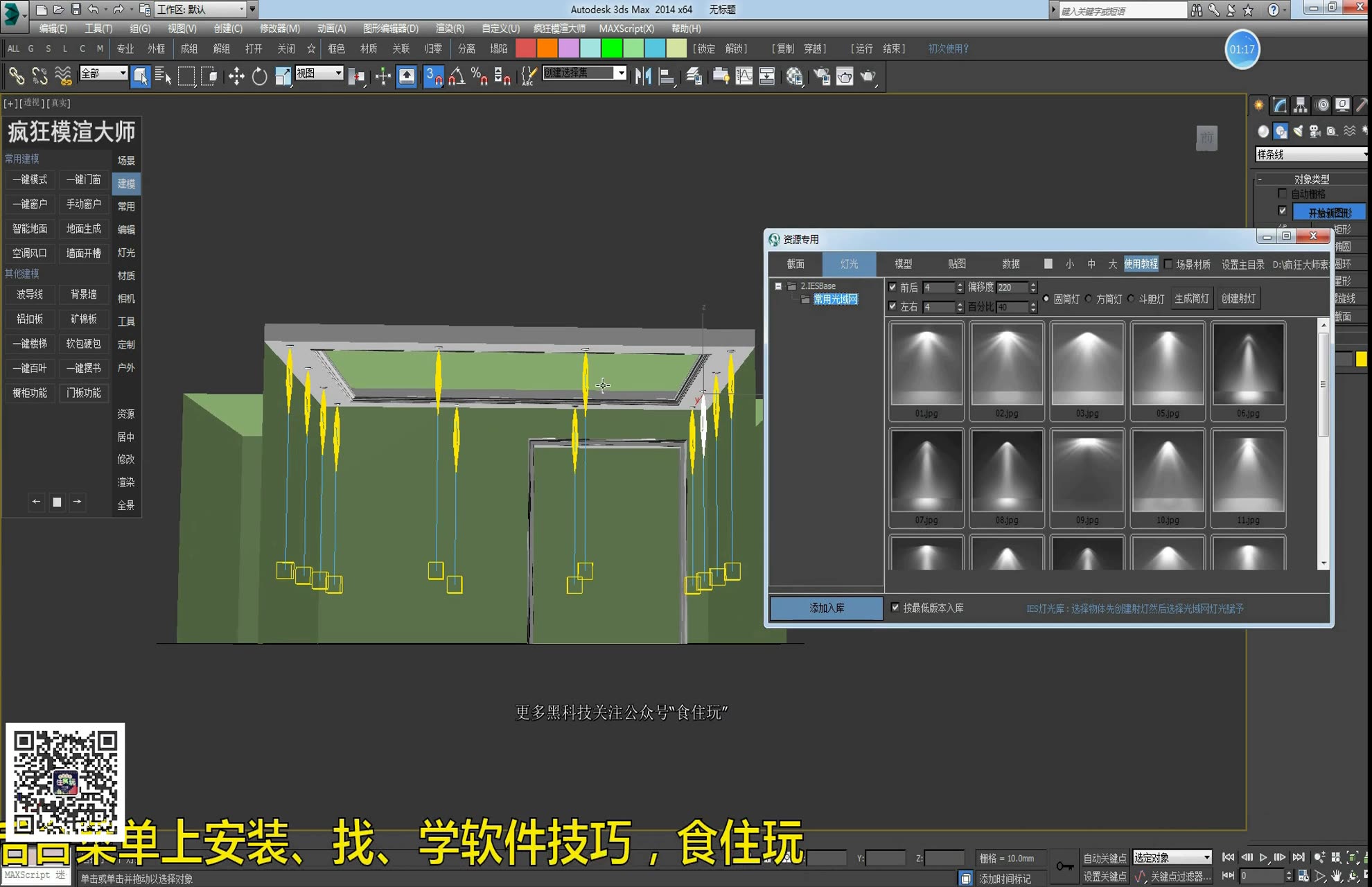Select the Move tool

pyautogui.click(x=236, y=76)
